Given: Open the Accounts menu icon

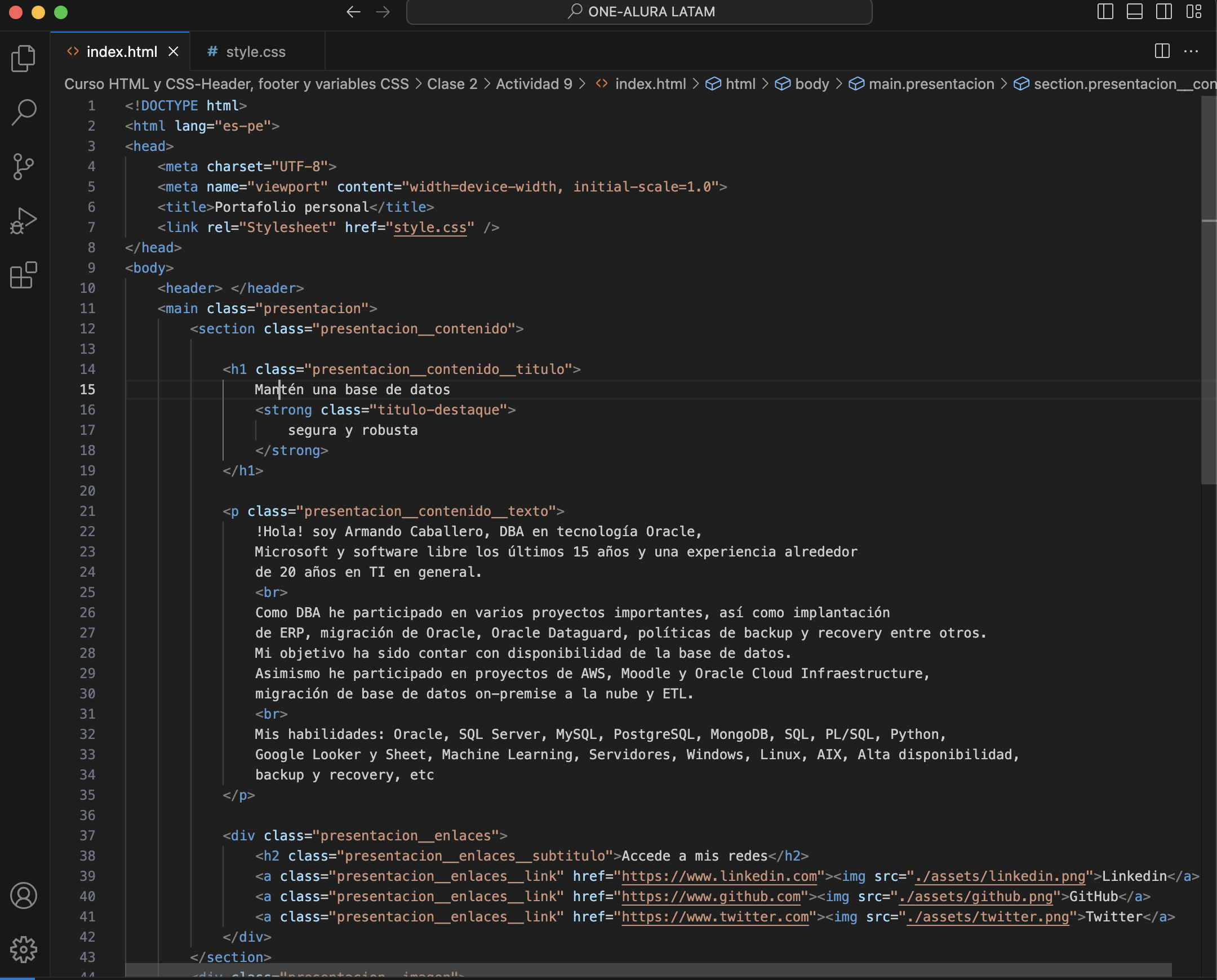Looking at the screenshot, I should click(x=24, y=896).
